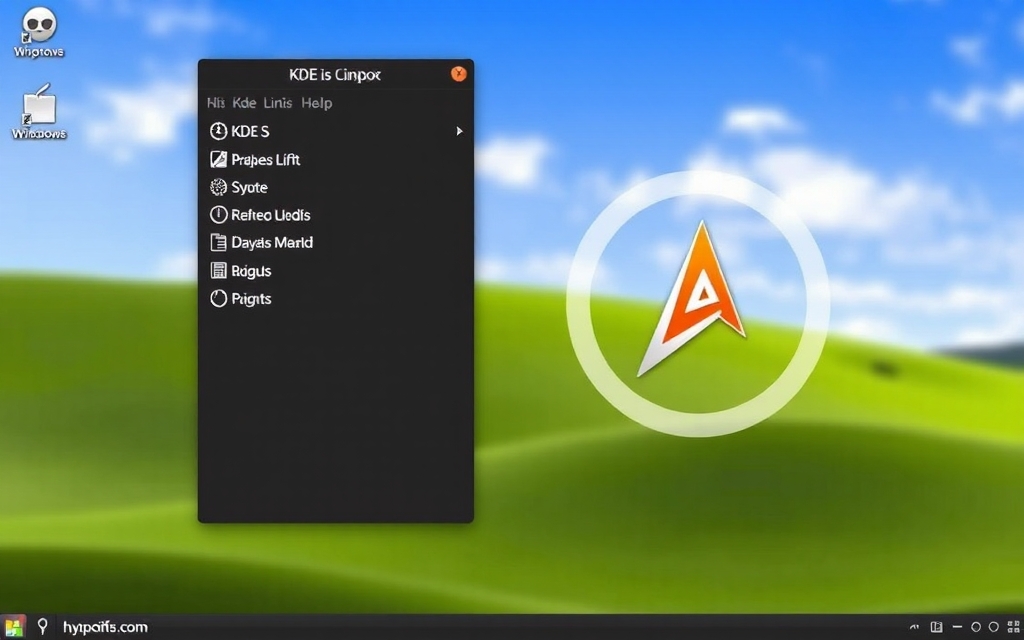Click the calculator-style icon beside Rügus
The width and height of the screenshot is (1024, 640).
point(218,270)
